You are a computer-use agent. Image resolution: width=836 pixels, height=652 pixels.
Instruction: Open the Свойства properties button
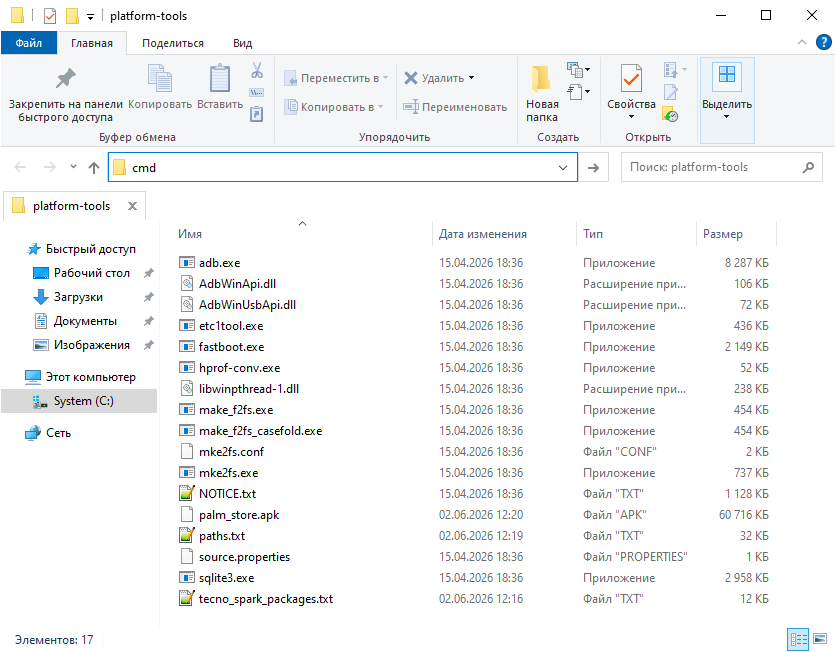(631, 92)
